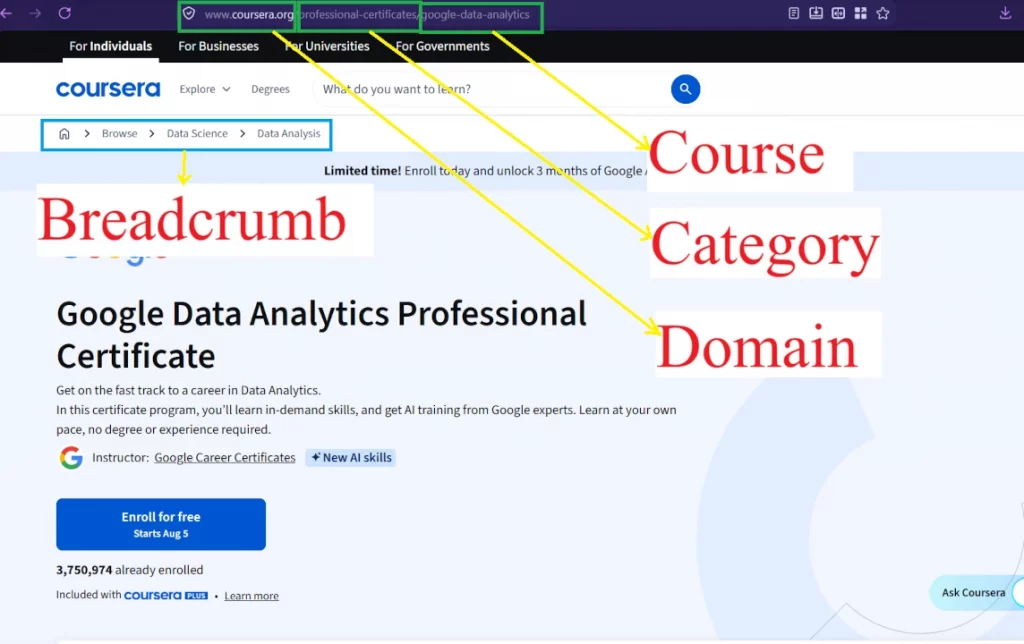Open the For Governments tab
The image size is (1024, 644).
pyautogui.click(x=442, y=46)
